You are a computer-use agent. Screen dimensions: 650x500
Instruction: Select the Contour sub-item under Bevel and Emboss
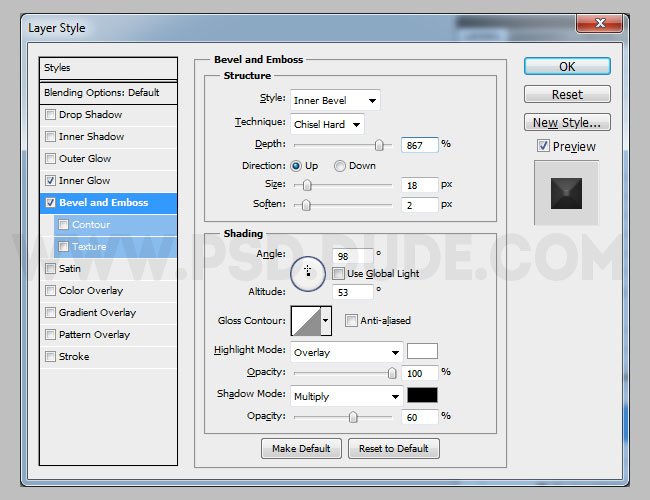click(90, 225)
